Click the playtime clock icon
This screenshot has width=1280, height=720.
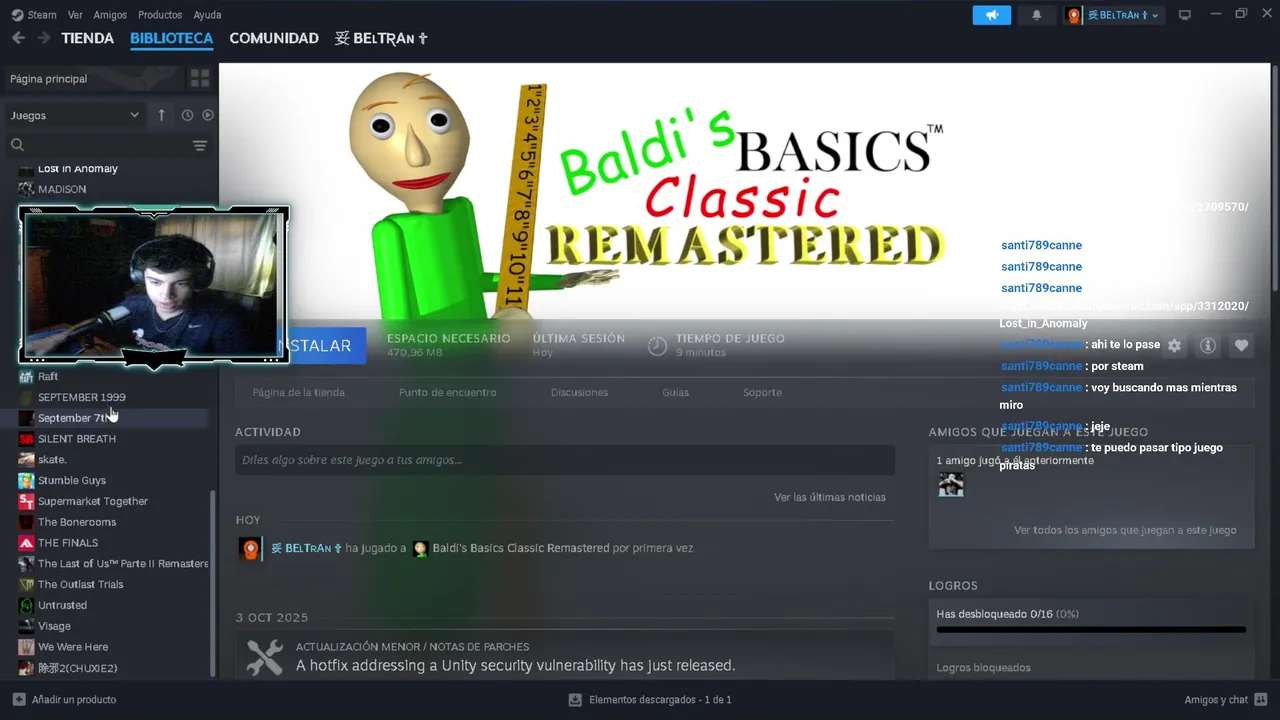click(x=657, y=346)
